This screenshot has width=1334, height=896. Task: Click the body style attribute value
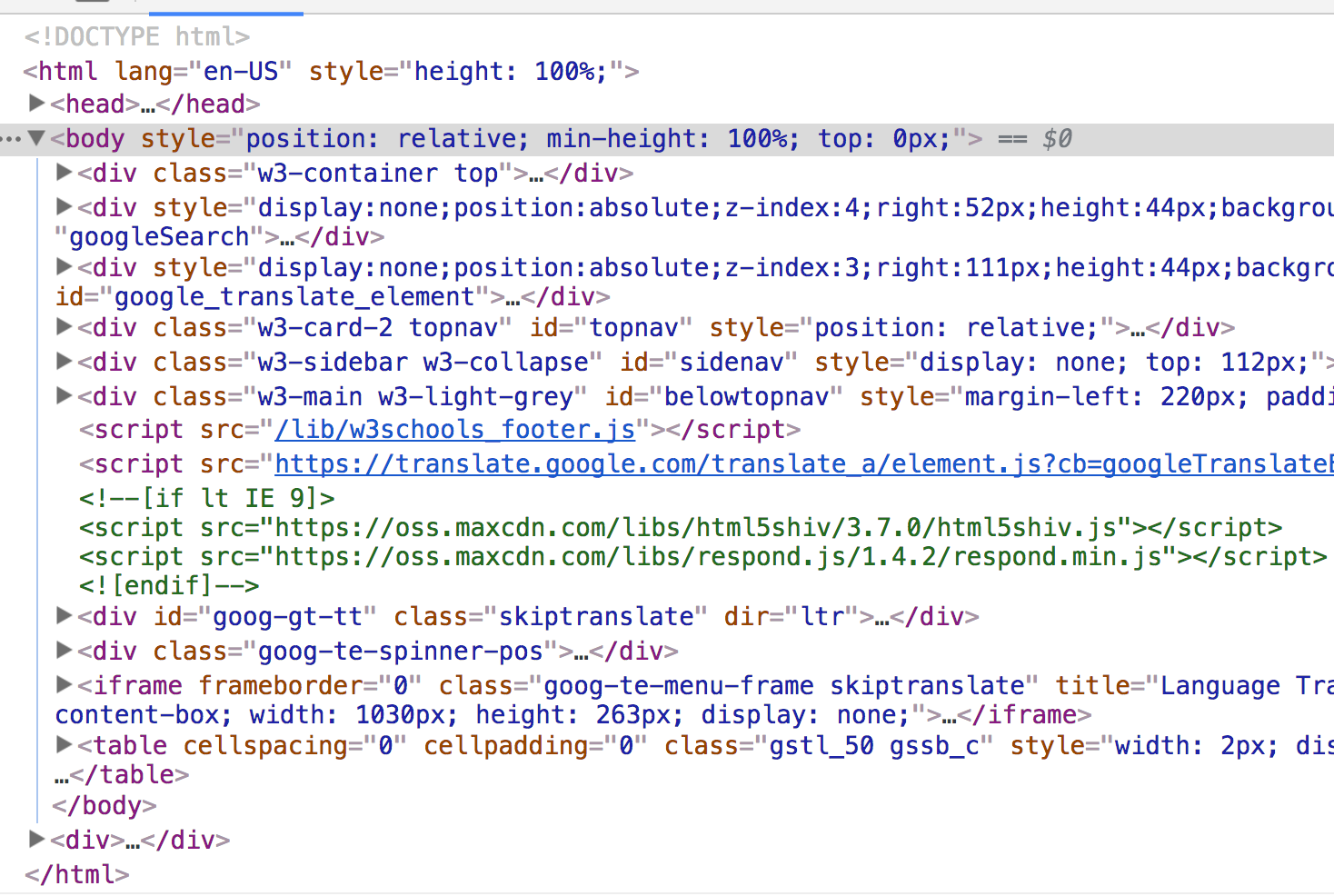coord(598,138)
